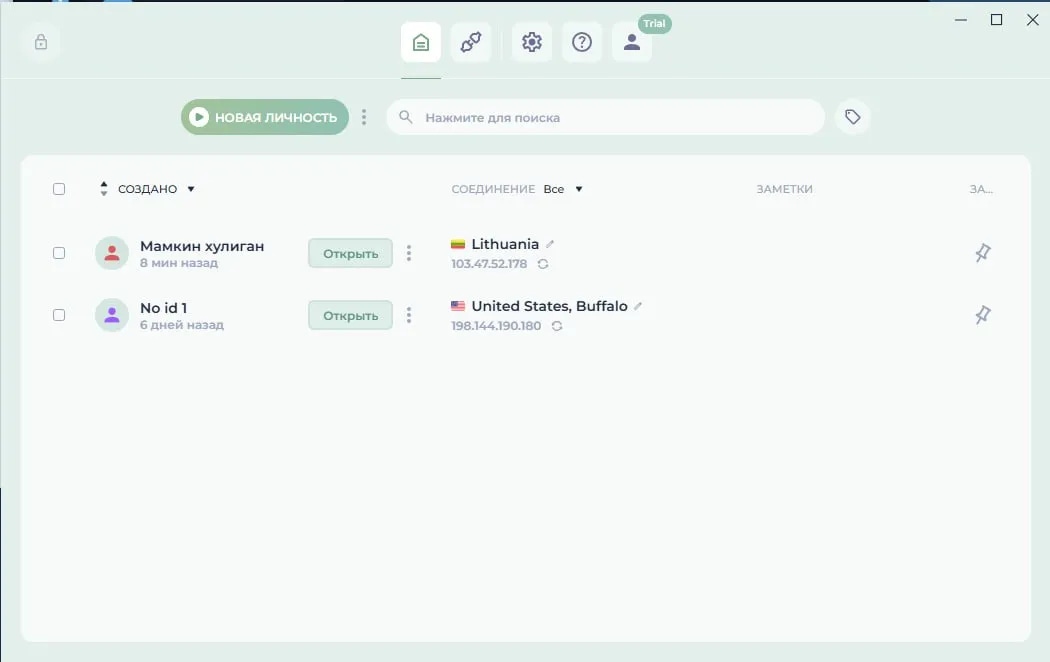Screen dimensions: 1050x662
Task: Click 8 мин назад timestamp
Action: coord(179,263)
